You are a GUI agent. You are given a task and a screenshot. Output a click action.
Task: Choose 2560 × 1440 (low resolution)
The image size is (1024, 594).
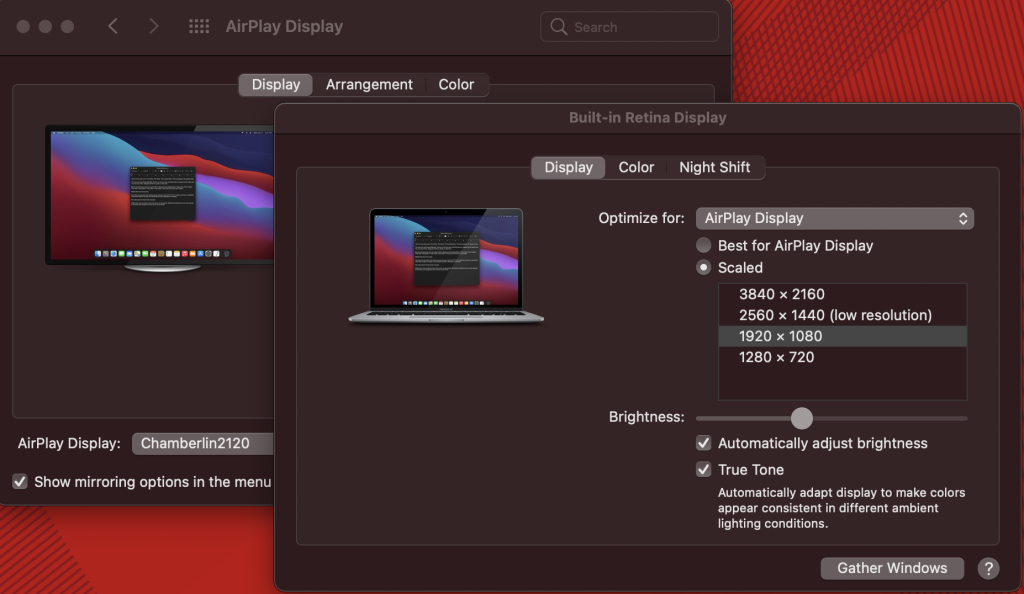click(842, 315)
